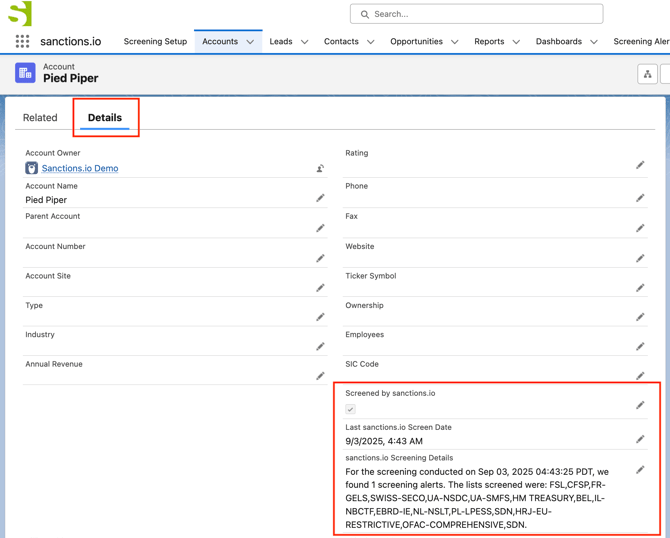Switch to the Related tab

(x=40, y=118)
